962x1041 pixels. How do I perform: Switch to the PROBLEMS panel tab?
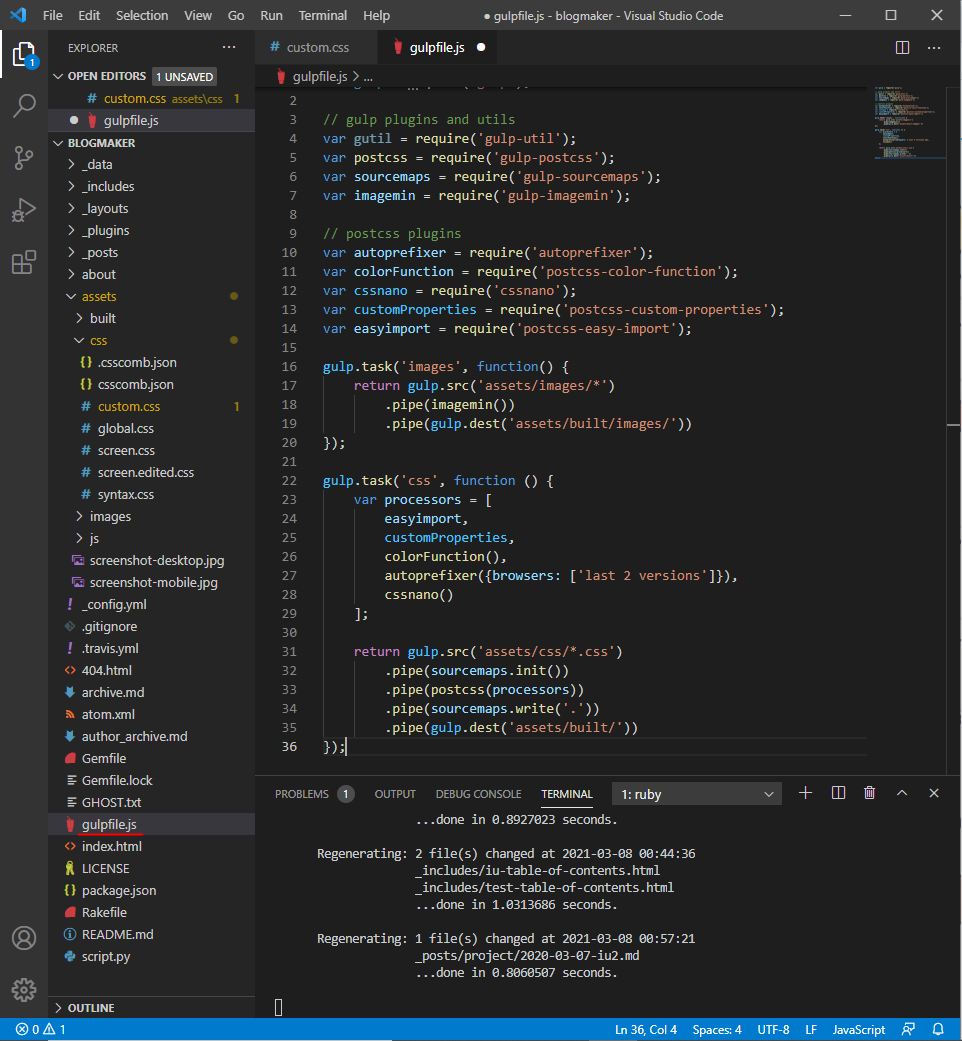click(x=314, y=794)
